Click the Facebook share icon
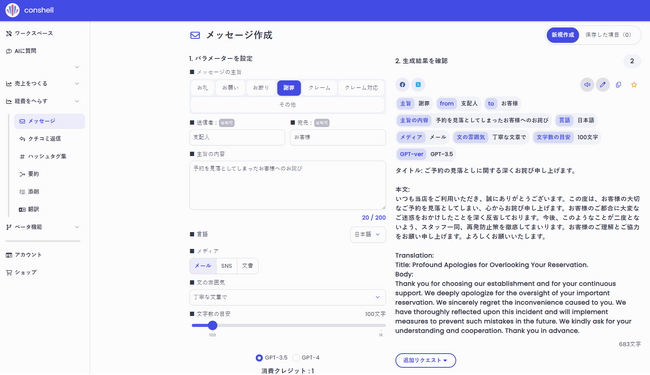 [402, 85]
